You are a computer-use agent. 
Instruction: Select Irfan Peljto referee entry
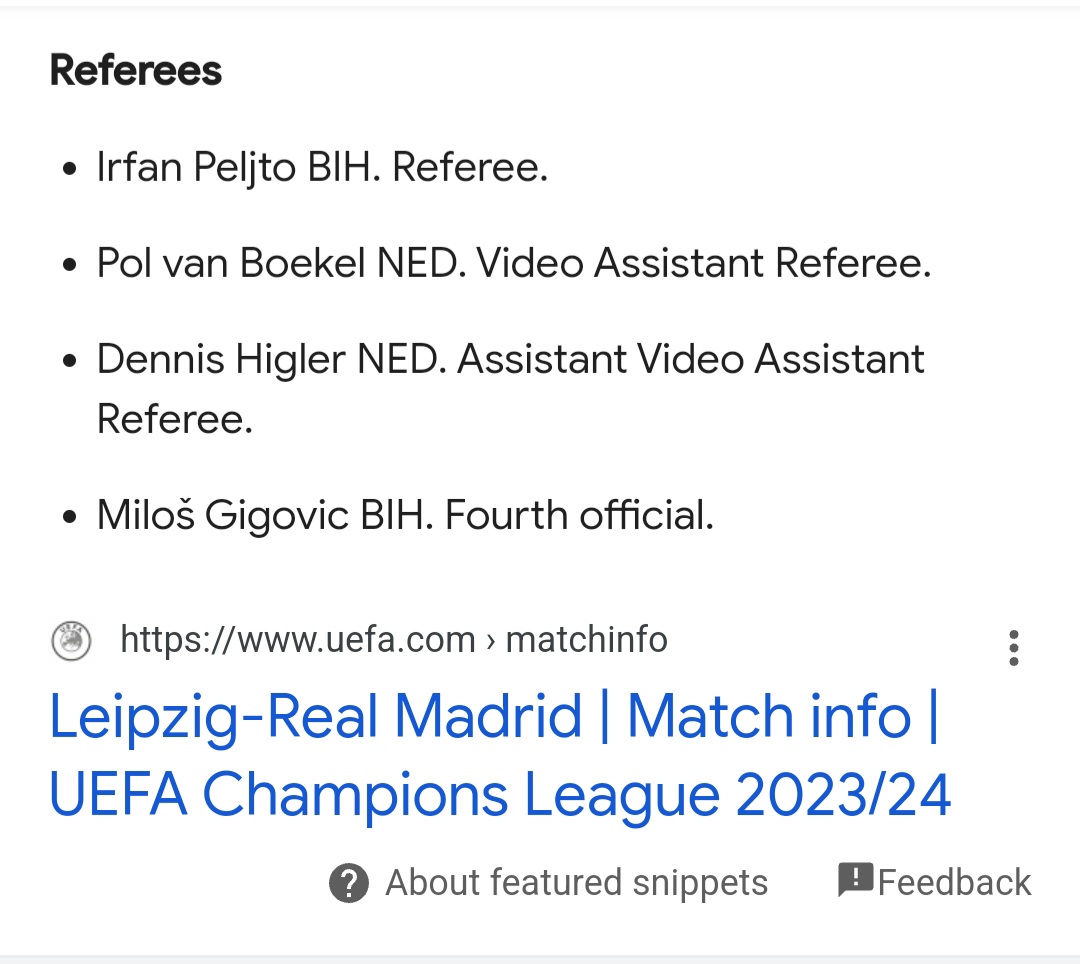point(322,167)
